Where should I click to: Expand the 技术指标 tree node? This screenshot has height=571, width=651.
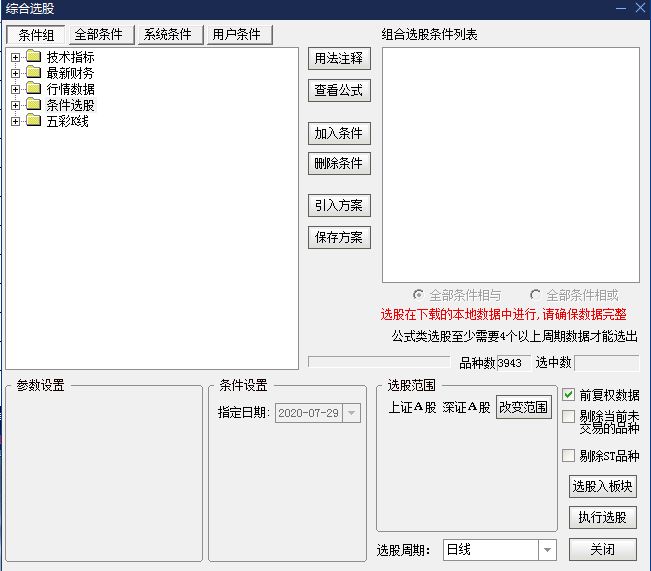pos(15,57)
